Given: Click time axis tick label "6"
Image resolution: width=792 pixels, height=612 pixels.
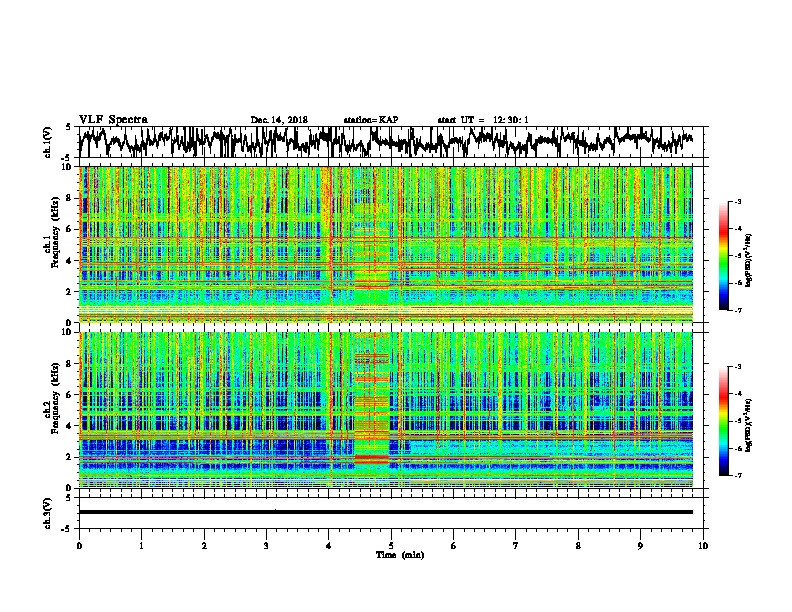Looking at the screenshot, I should [454, 546].
